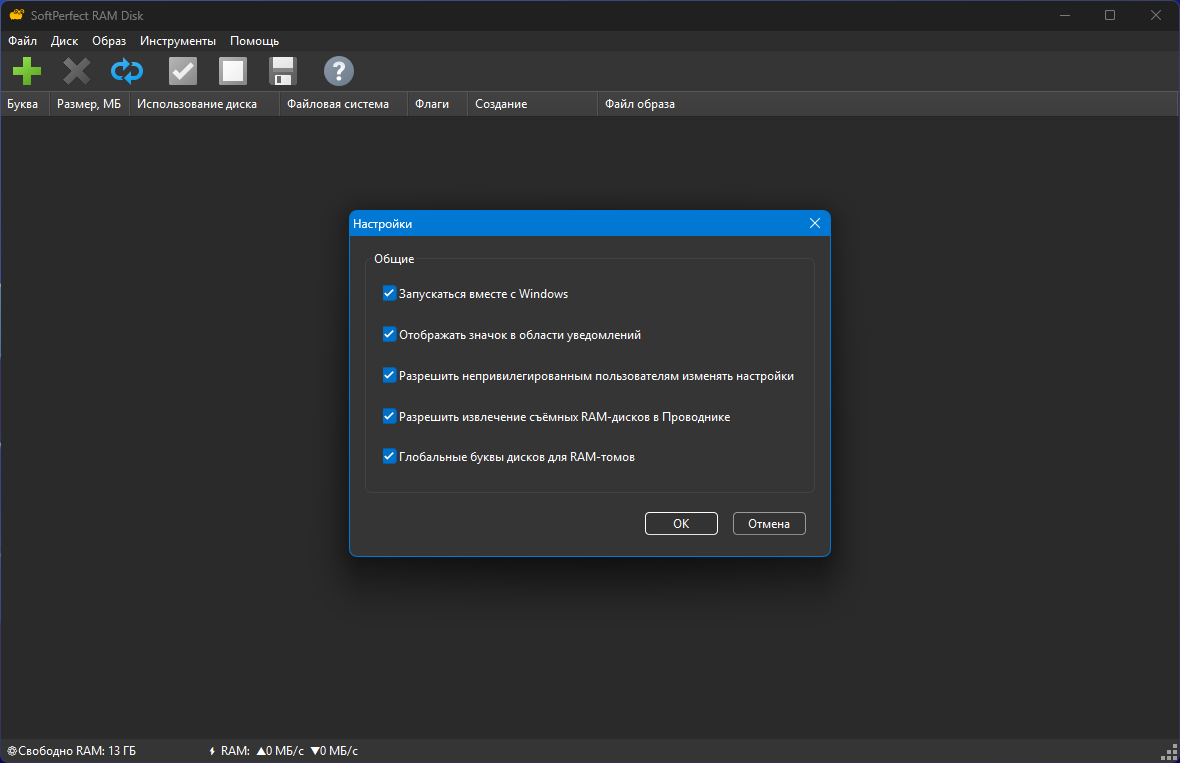Click the window resize grip in corner
Image resolution: width=1180 pixels, height=763 pixels.
point(1170,753)
